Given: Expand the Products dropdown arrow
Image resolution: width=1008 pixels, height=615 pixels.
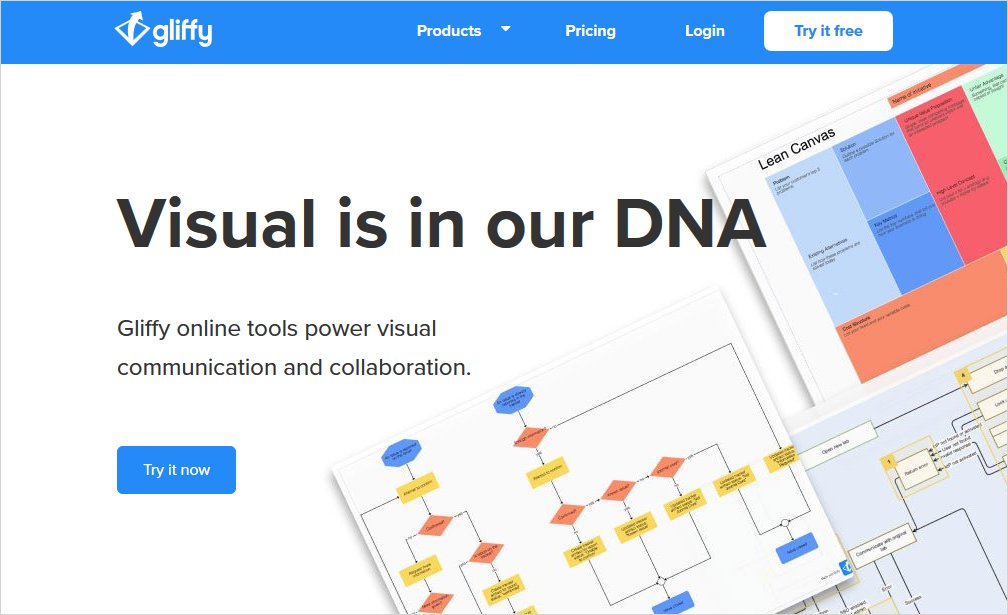Looking at the screenshot, I should (x=505, y=29).
